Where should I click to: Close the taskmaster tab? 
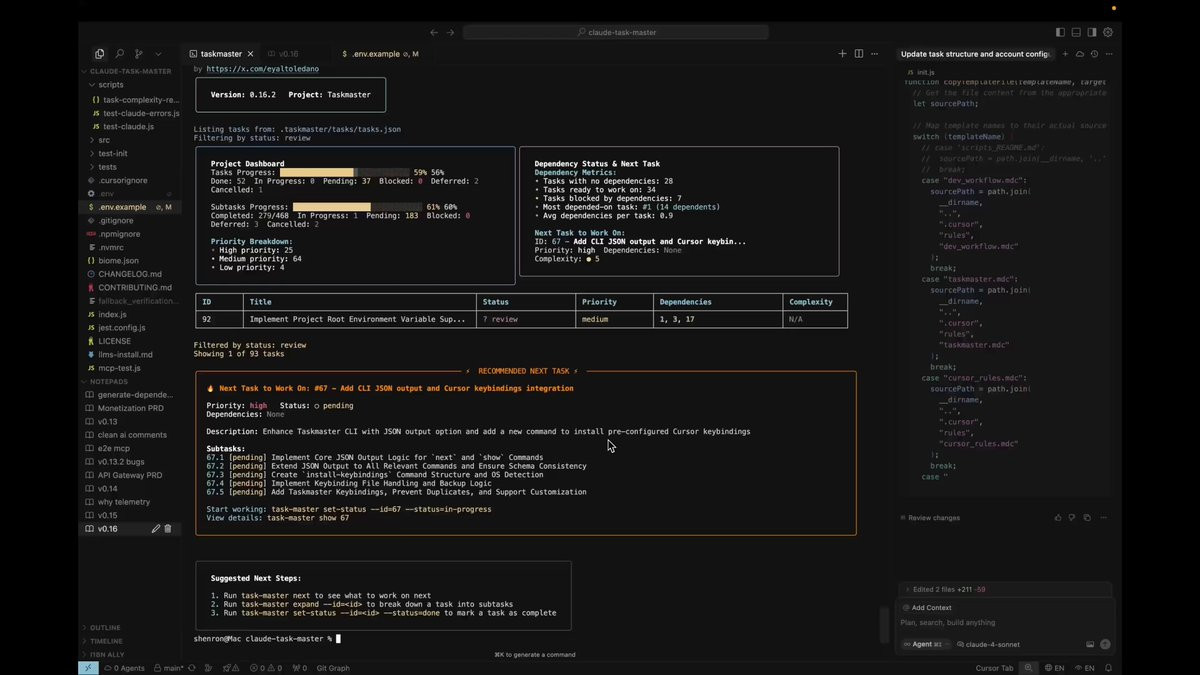250,54
